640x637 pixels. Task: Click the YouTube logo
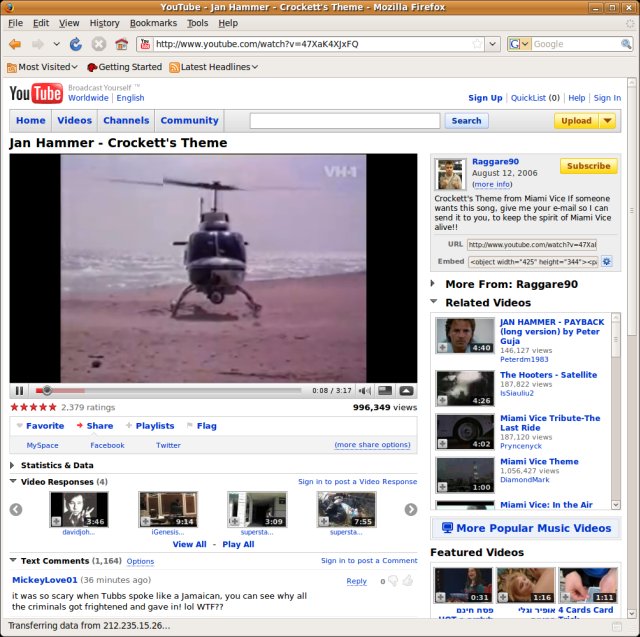pyautogui.click(x=36, y=93)
